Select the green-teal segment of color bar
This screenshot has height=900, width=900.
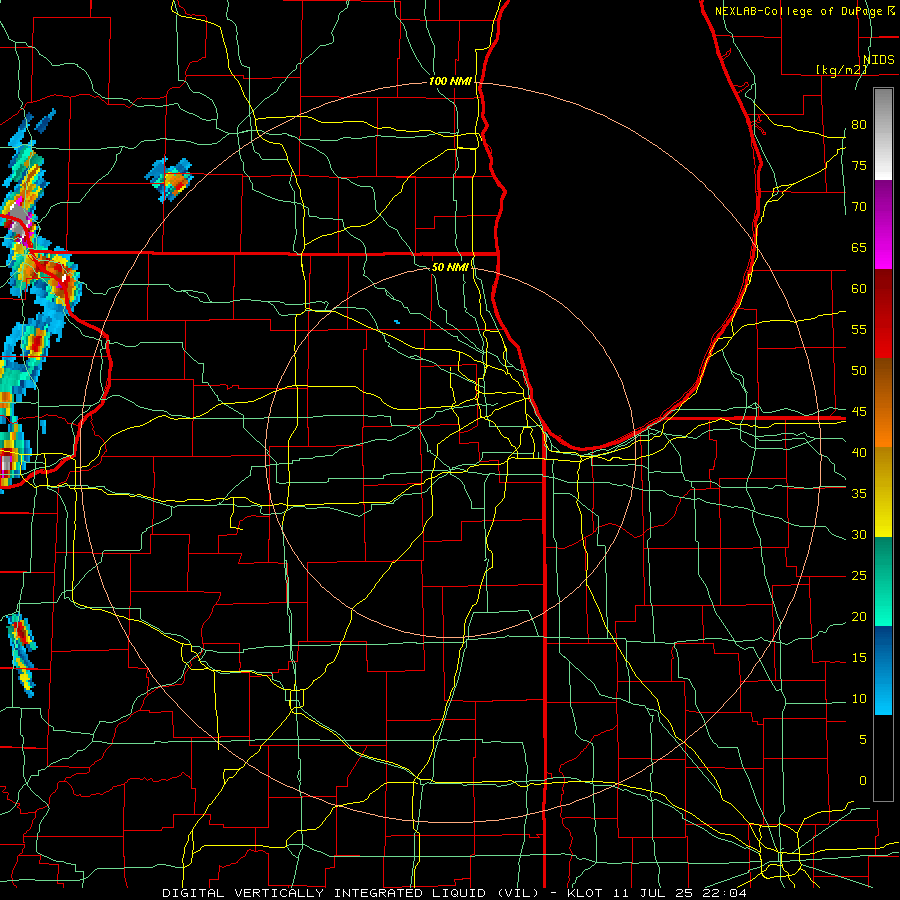click(x=883, y=581)
